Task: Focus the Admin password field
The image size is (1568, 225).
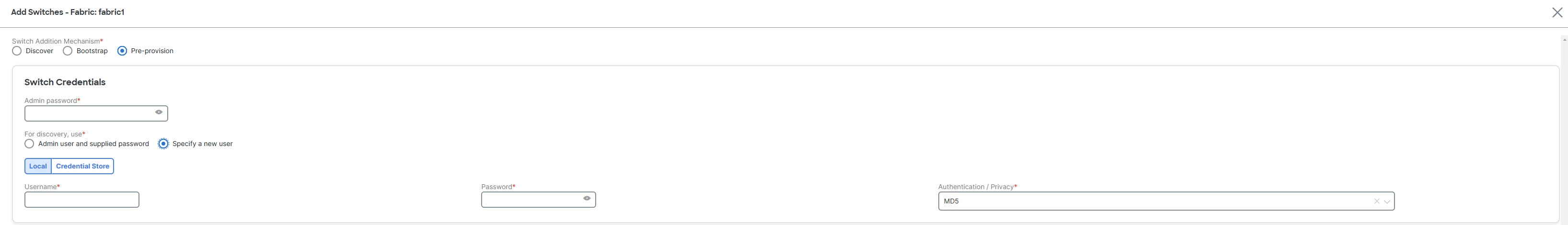Action: (96, 113)
